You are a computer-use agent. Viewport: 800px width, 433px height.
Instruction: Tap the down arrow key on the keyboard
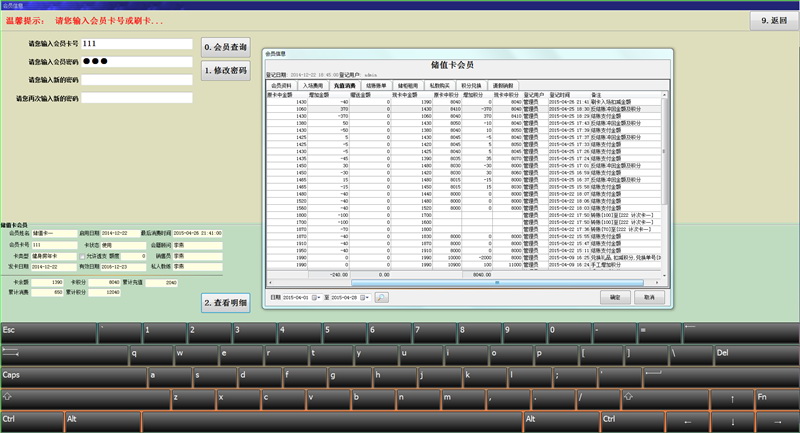tap(732, 422)
